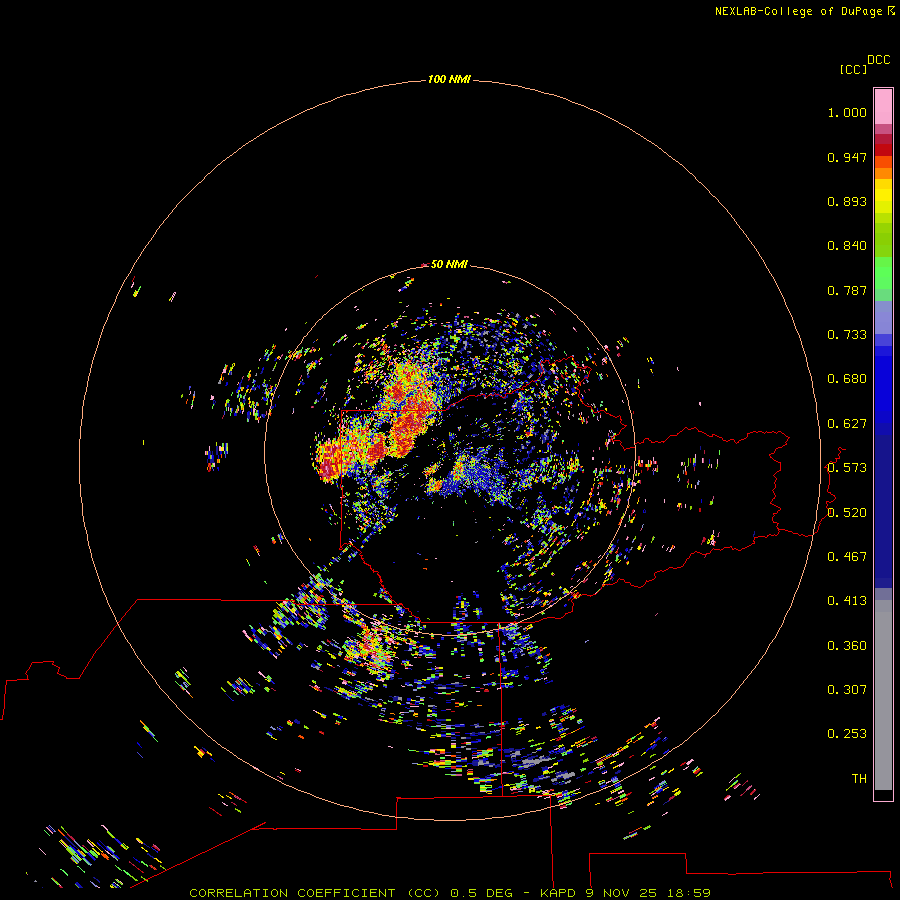Click the 0.520 legend value
This screenshot has width=900, height=900.
[x=847, y=513]
